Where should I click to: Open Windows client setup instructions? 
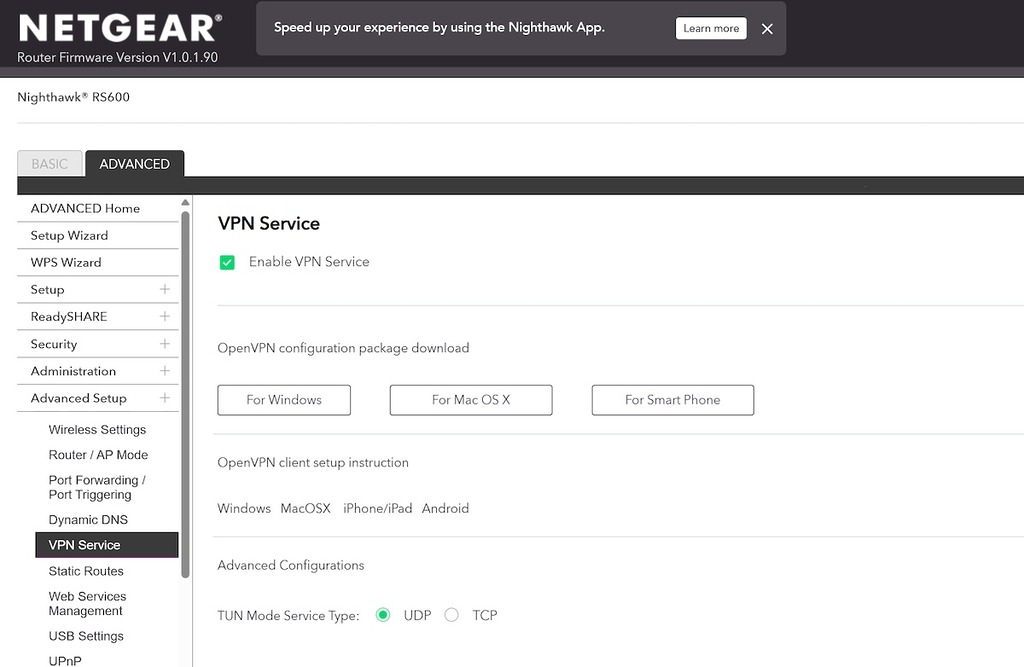(x=244, y=508)
